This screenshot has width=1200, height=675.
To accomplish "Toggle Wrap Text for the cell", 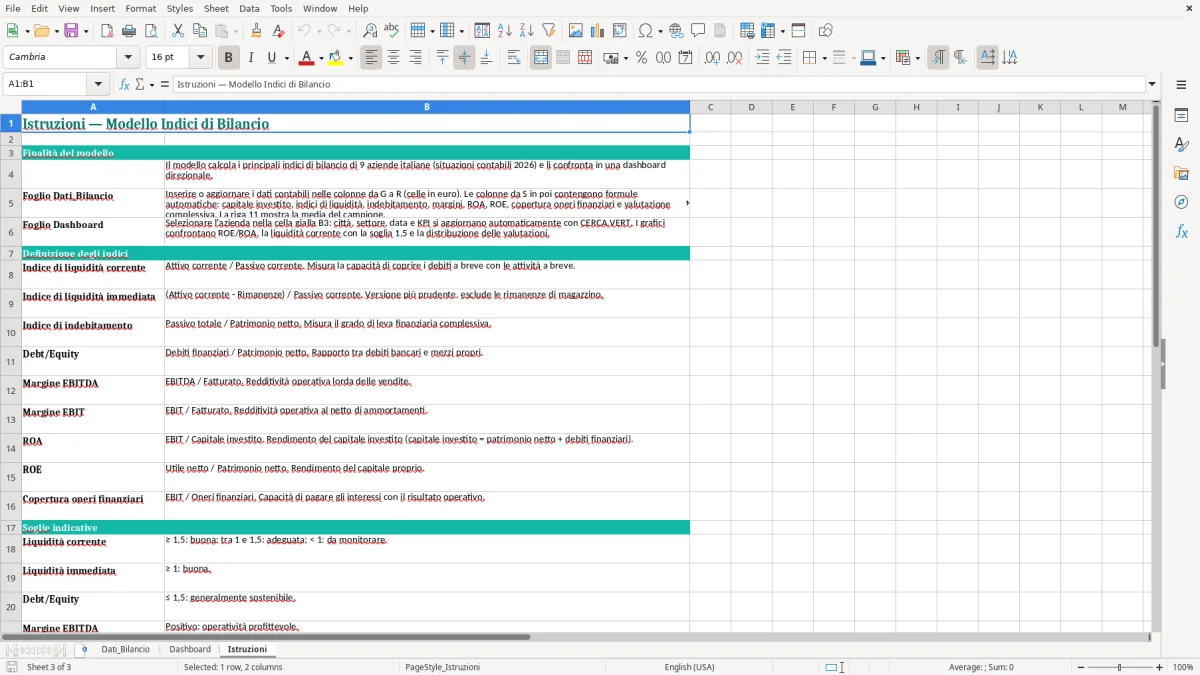I will tap(513, 58).
